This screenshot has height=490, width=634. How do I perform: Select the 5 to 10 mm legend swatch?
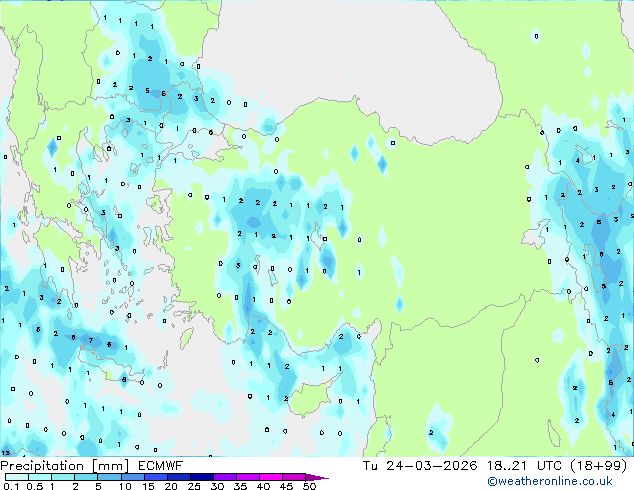[x=109, y=477]
